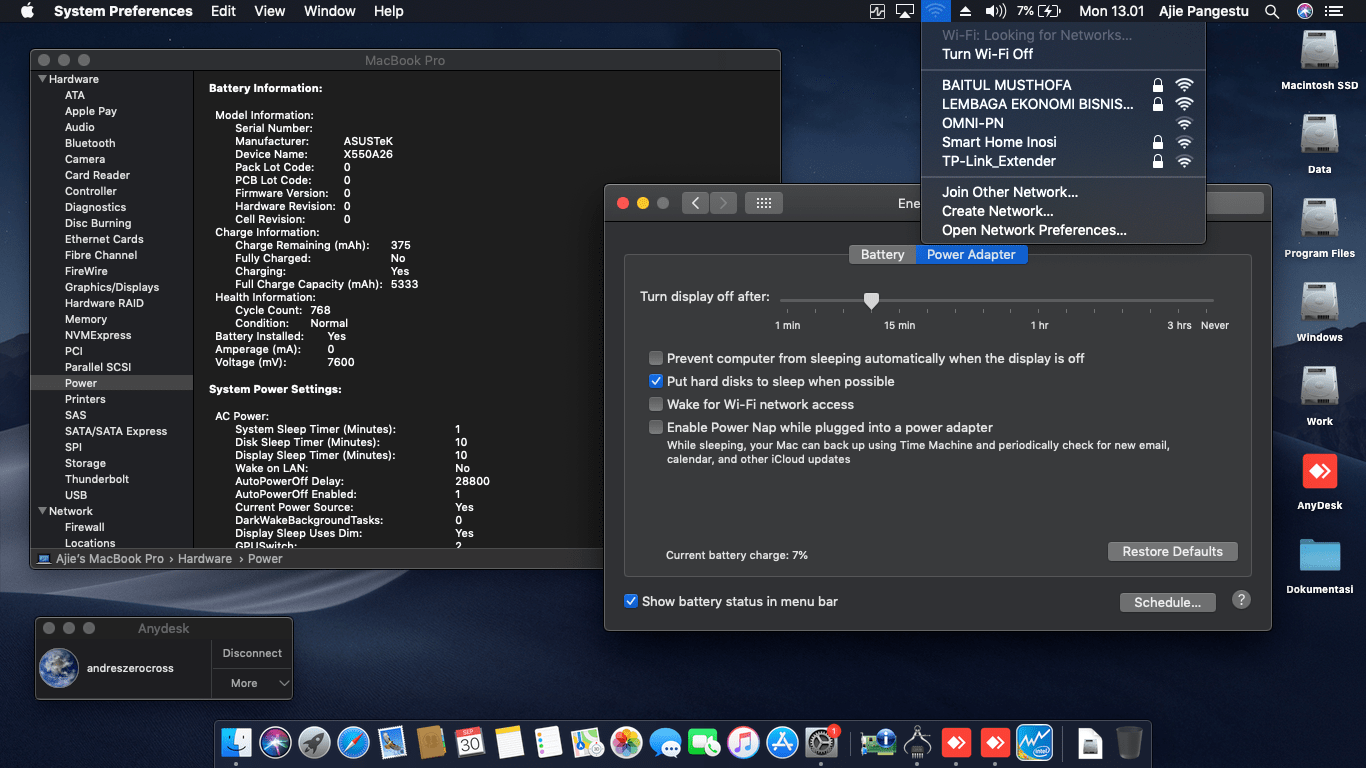This screenshot has height=768, width=1366.
Task: Select Graphics/Displays in sidebar
Action: click(112, 287)
